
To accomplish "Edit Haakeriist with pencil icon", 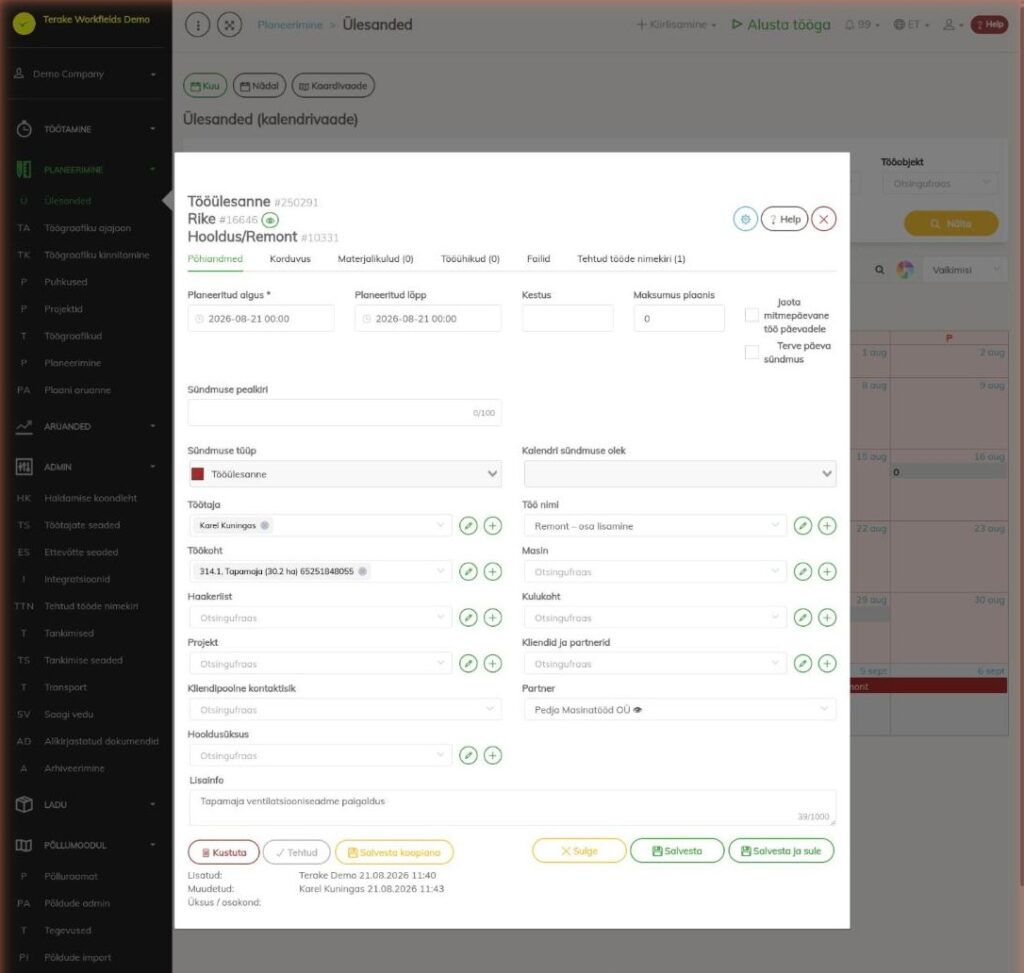I will tap(468, 617).
